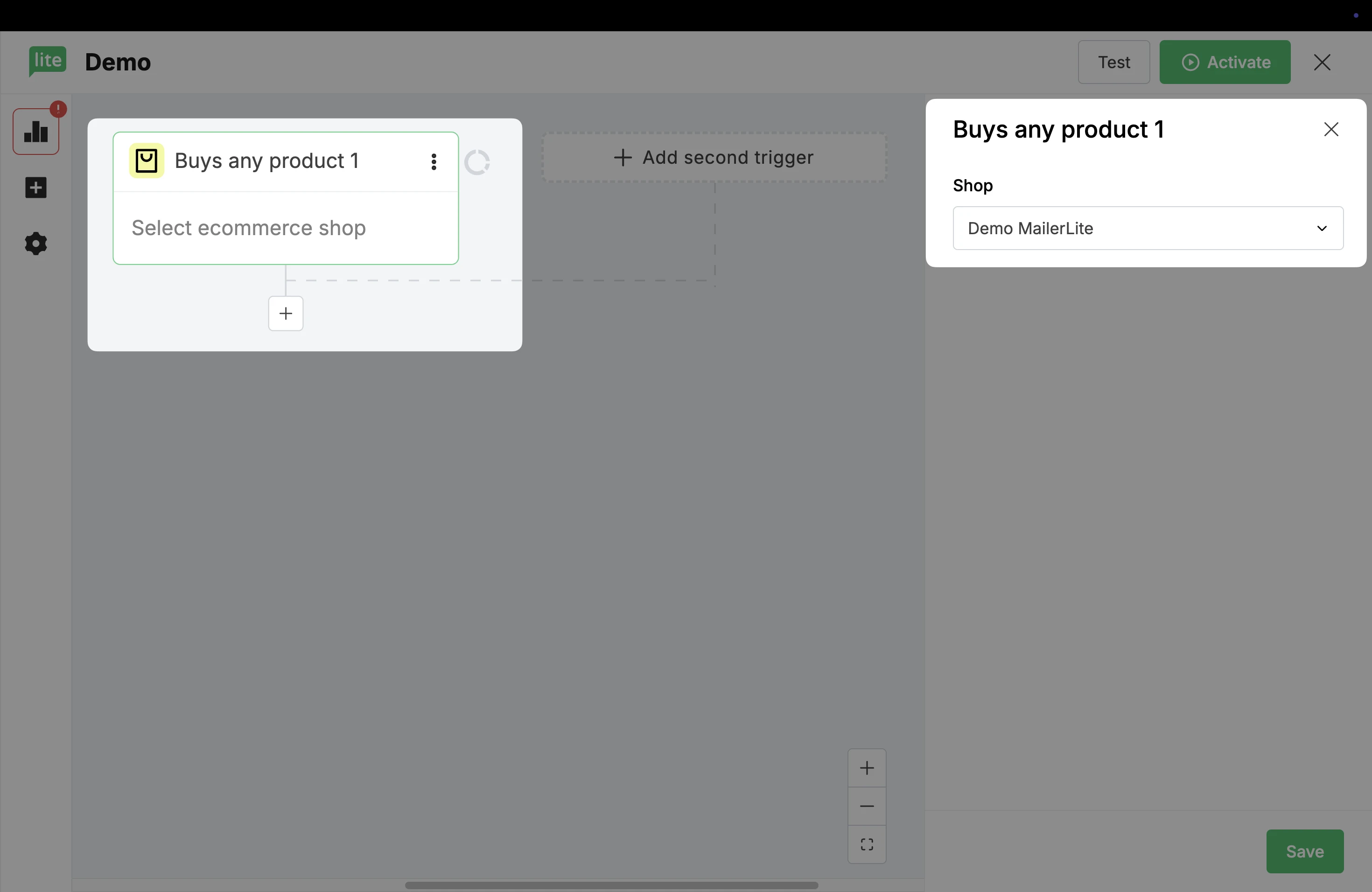
Task: Expand the Demo MailerLite dropdown chevron
Action: coord(1322,229)
